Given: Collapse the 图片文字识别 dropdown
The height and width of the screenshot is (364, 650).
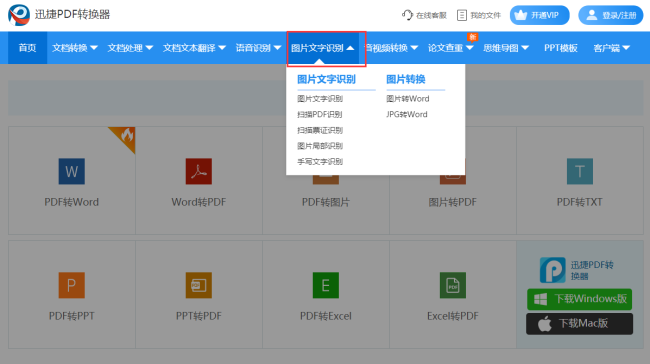Looking at the screenshot, I should 323,48.
